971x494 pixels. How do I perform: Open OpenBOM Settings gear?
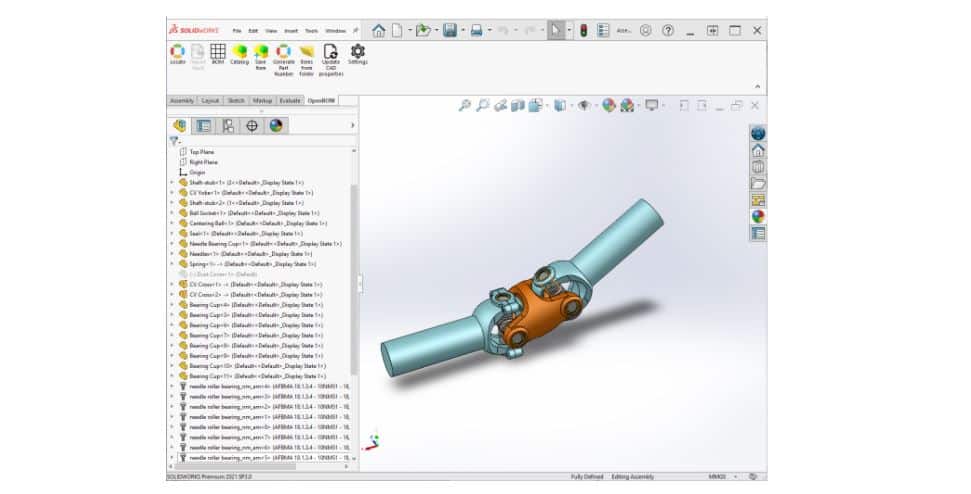click(357, 54)
